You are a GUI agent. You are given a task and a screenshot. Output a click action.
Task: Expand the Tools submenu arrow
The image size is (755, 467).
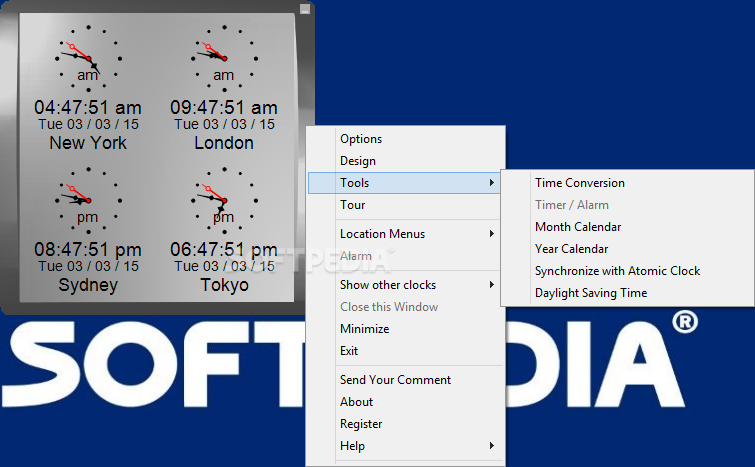pyautogui.click(x=491, y=182)
